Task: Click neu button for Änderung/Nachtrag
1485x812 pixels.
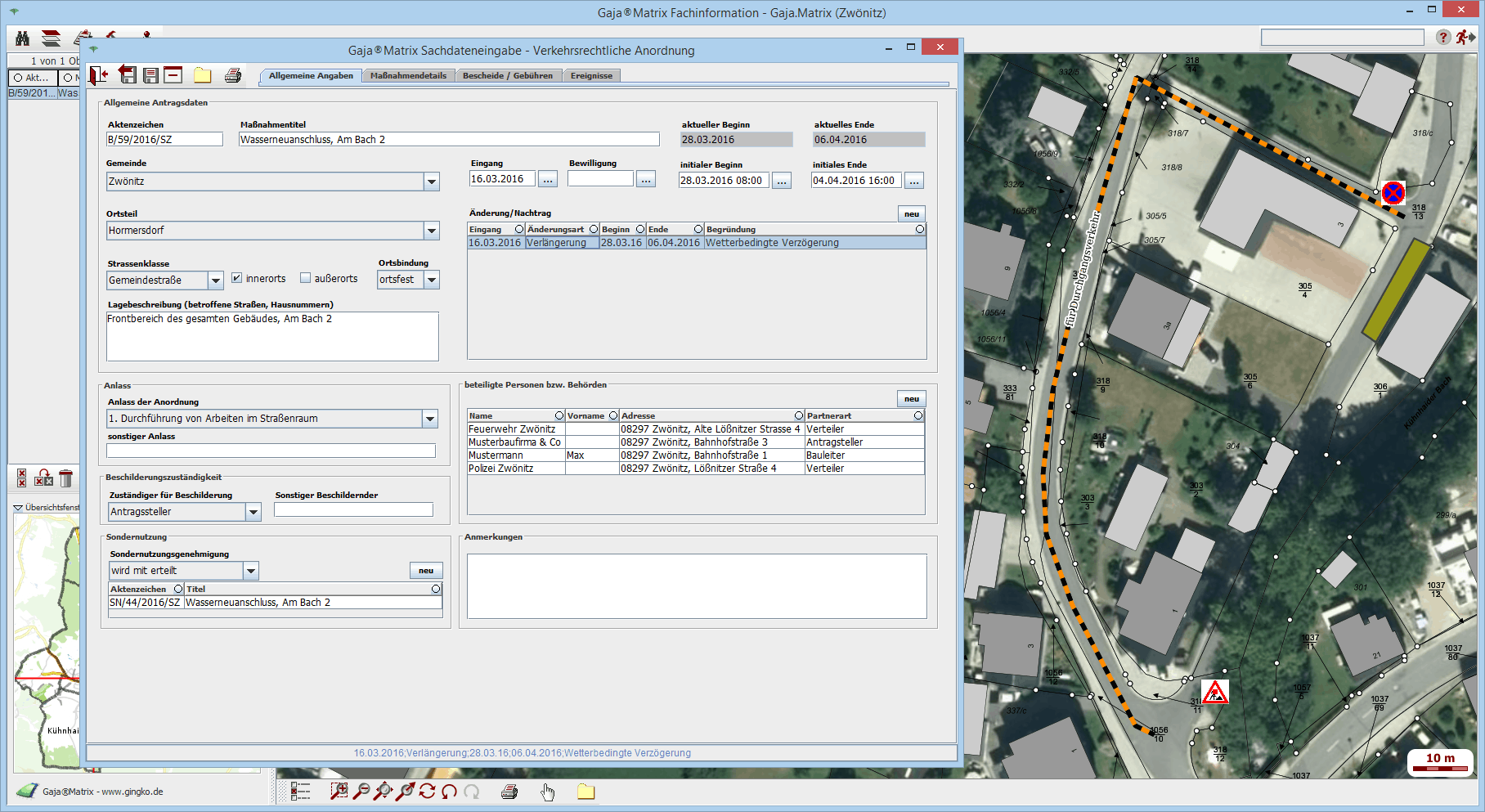Action: pyautogui.click(x=911, y=213)
